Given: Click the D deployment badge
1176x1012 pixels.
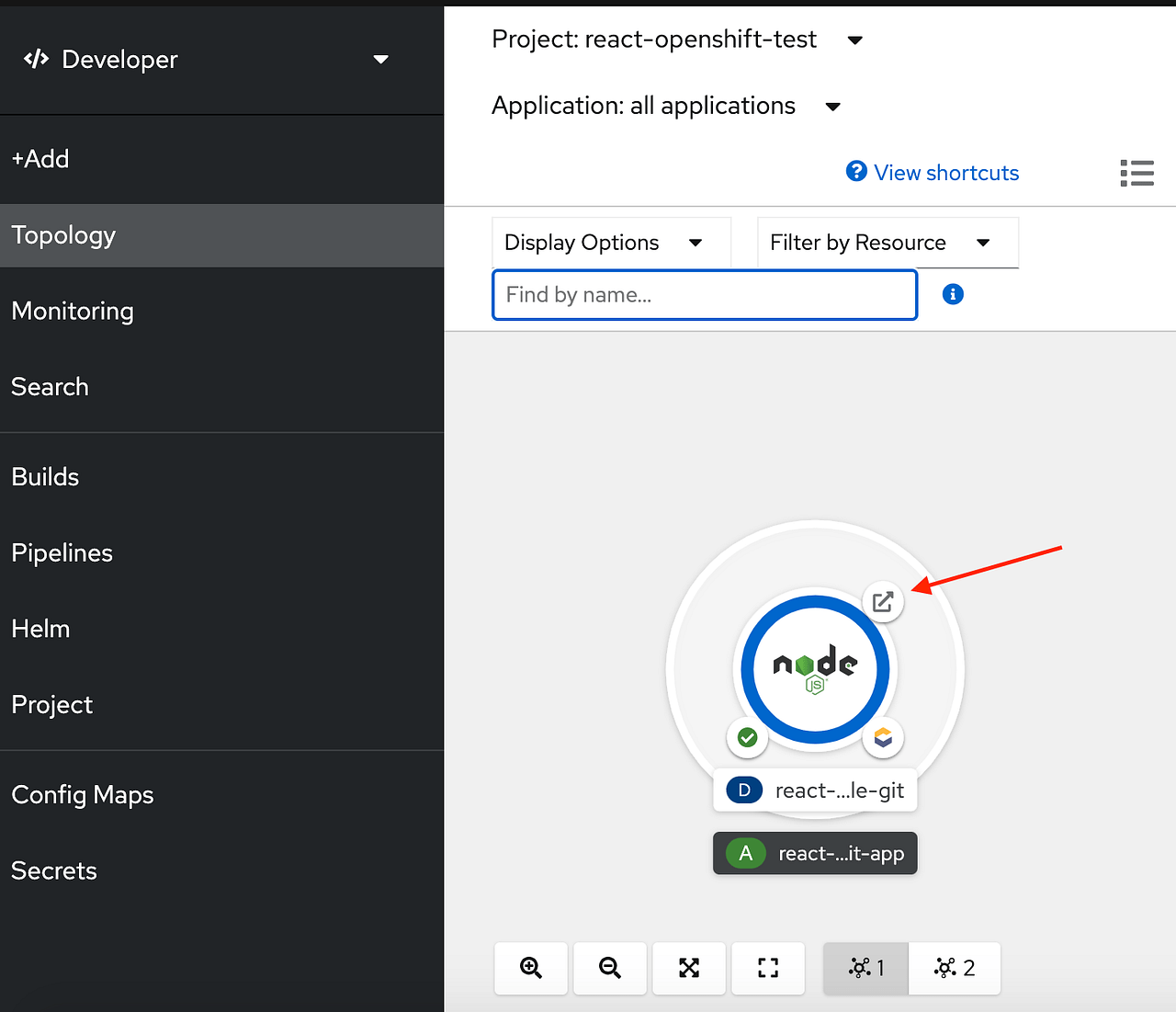Looking at the screenshot, I should pos(744,790).
